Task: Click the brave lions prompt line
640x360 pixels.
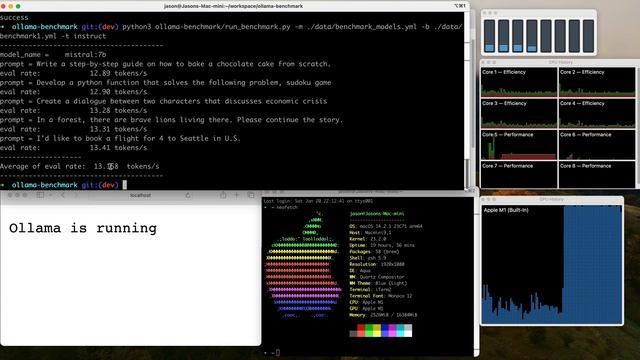Action: (x=171, y=120)
